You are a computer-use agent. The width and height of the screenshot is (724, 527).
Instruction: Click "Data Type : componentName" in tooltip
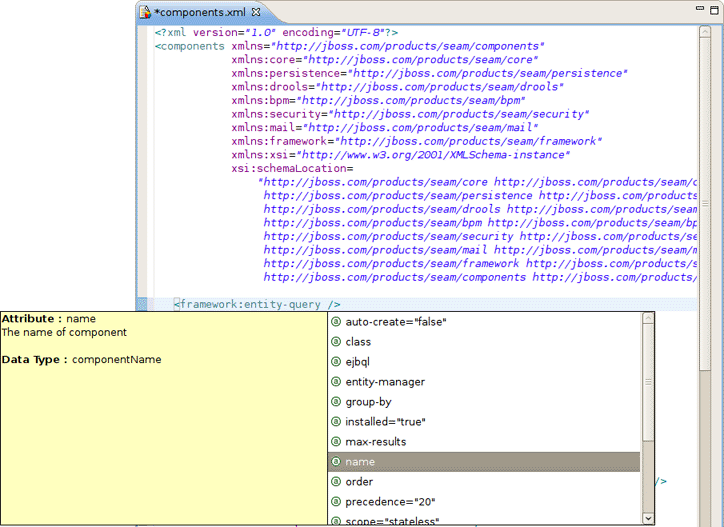[81, 359]
